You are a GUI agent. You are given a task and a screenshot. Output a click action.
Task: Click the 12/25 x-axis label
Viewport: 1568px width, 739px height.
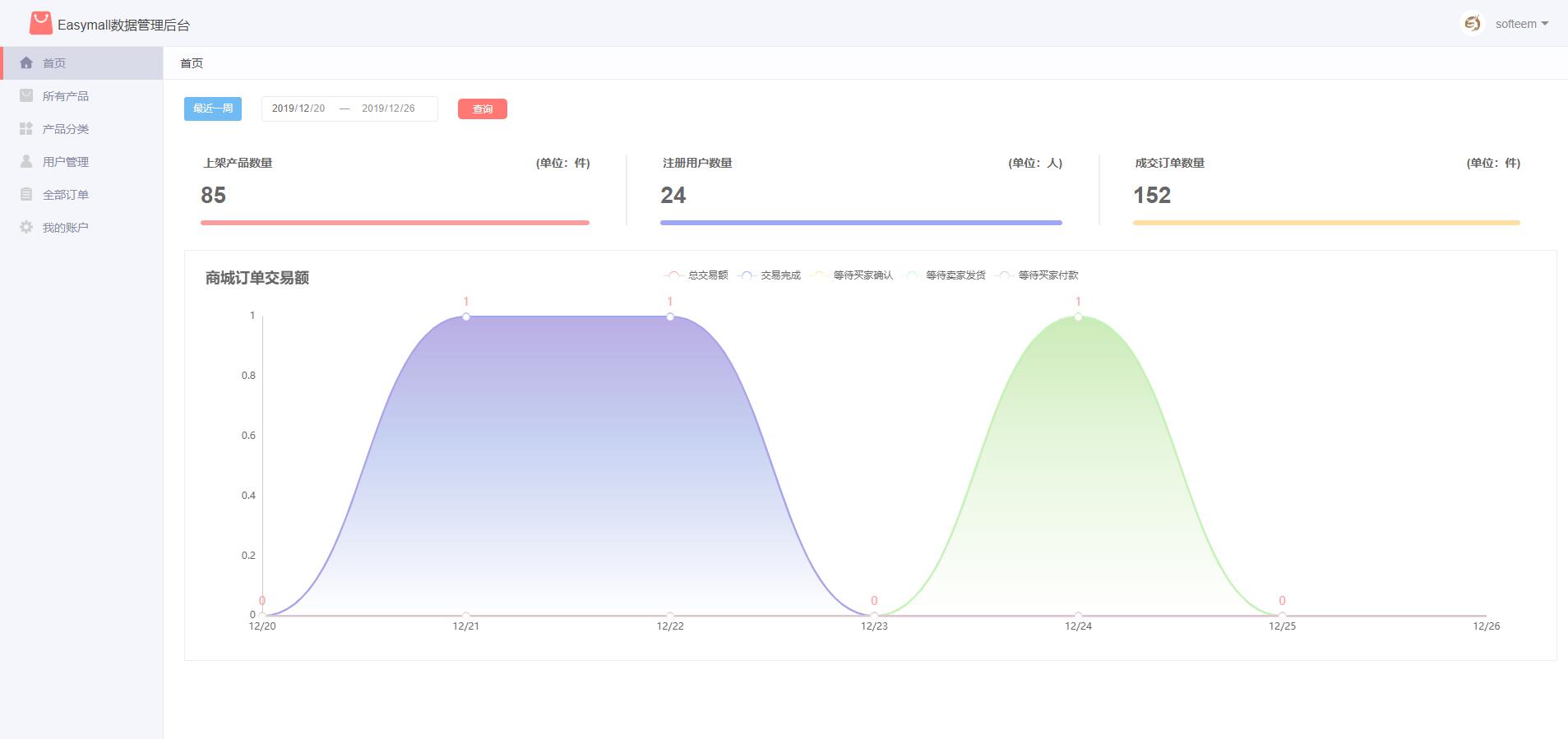click(x=1282, y=626)
